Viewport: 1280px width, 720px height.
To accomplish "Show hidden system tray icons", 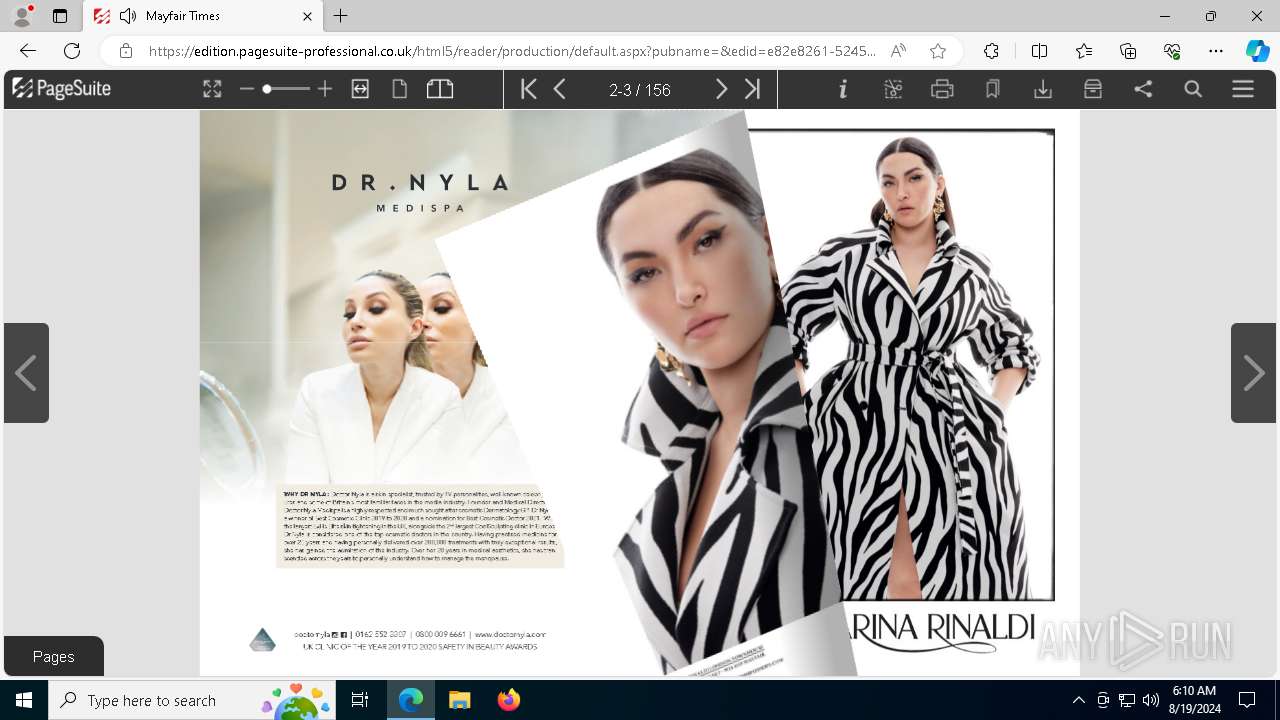I will [1078, 700].
